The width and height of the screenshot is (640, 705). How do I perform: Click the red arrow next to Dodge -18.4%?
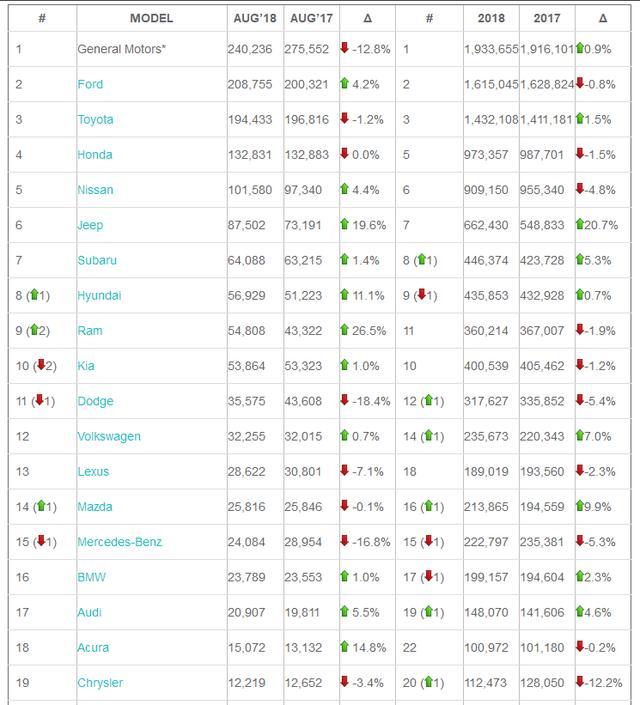[x=345, y=401]
